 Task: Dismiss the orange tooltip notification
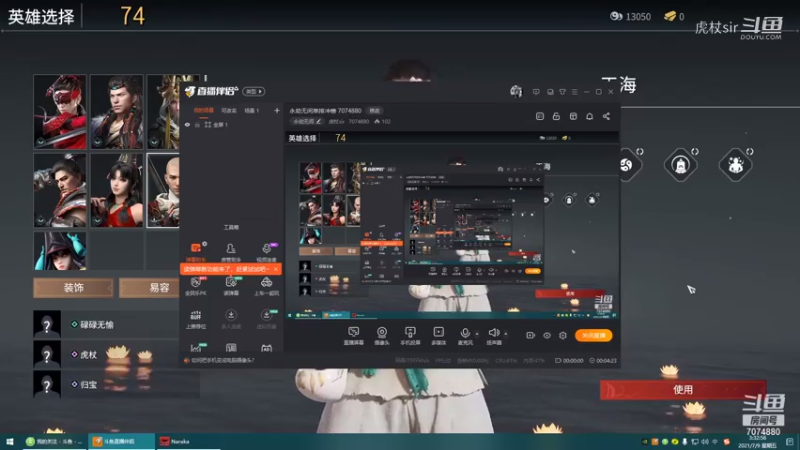pos(276,269)
